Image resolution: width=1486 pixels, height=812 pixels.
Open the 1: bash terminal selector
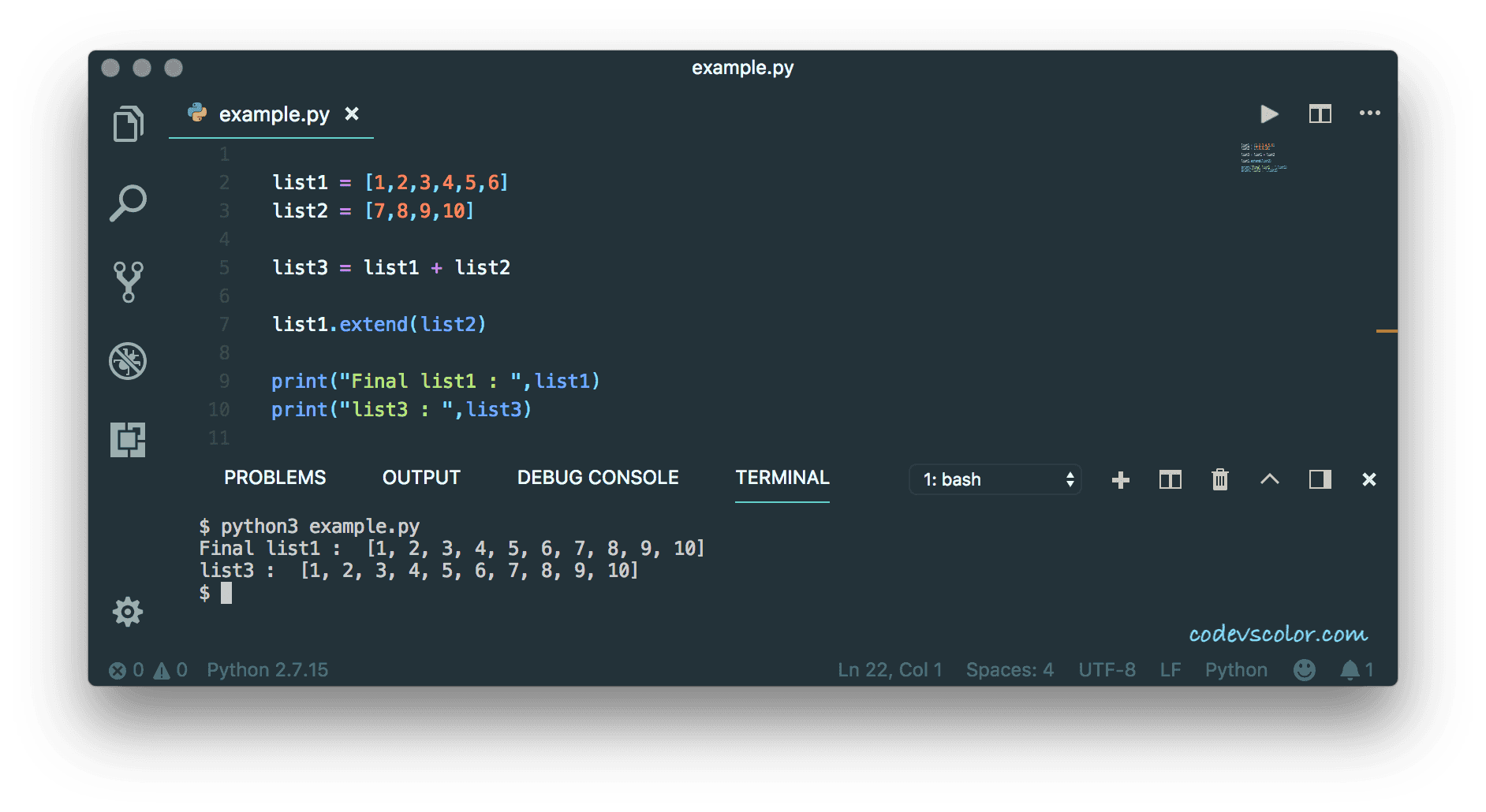tap(995, 479)
